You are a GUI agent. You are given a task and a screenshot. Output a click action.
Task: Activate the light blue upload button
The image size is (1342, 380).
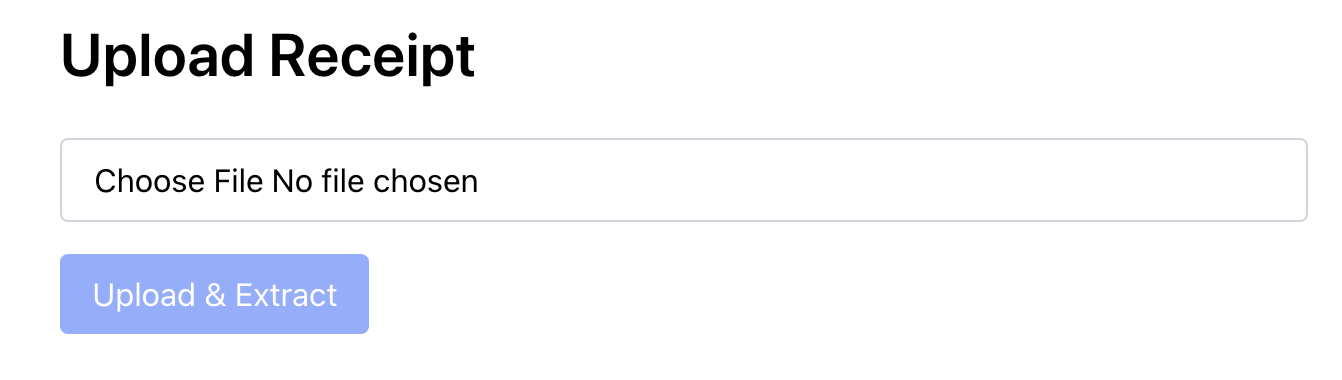pos(214,294)
